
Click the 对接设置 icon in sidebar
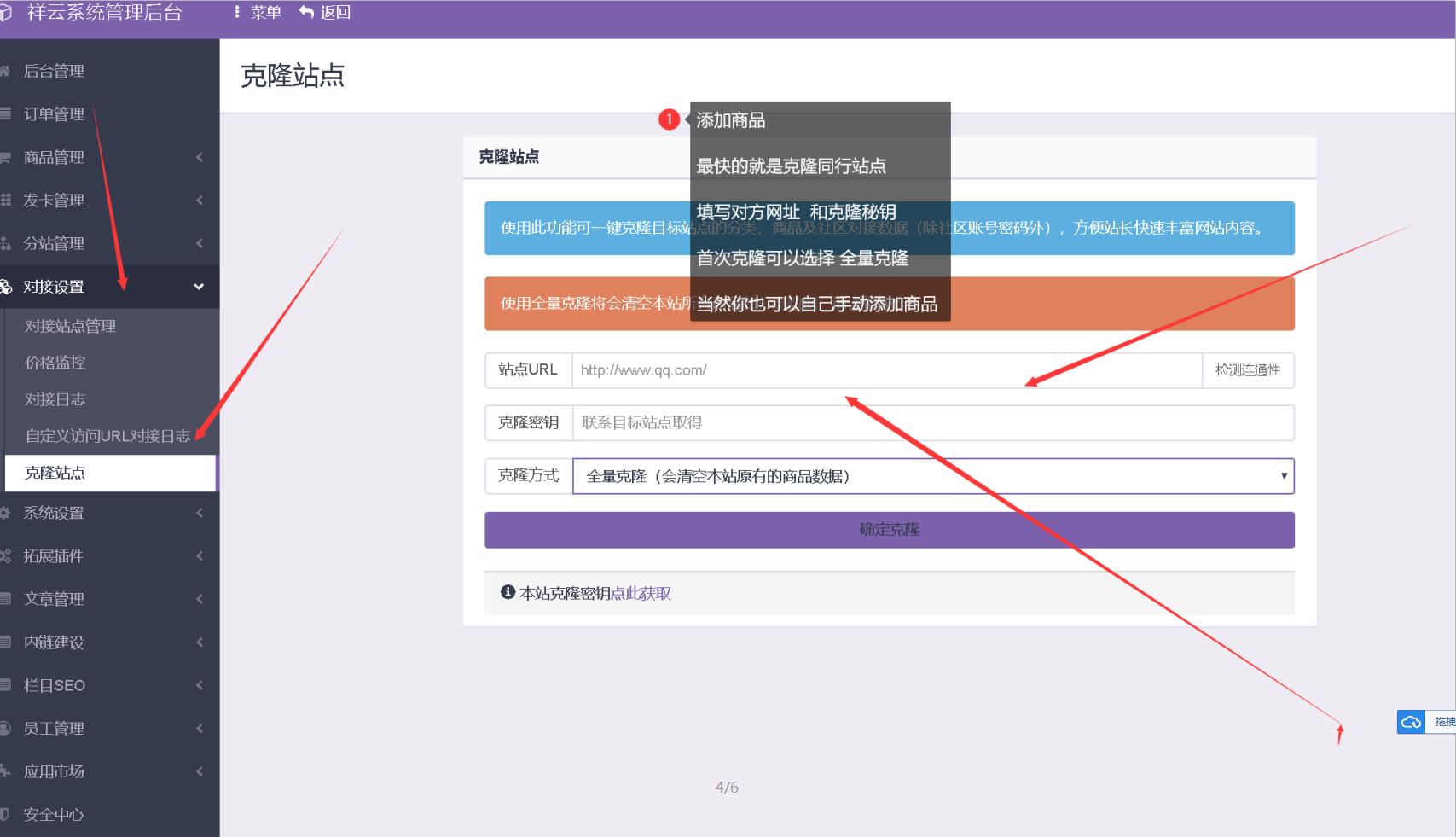pos(5,287)
